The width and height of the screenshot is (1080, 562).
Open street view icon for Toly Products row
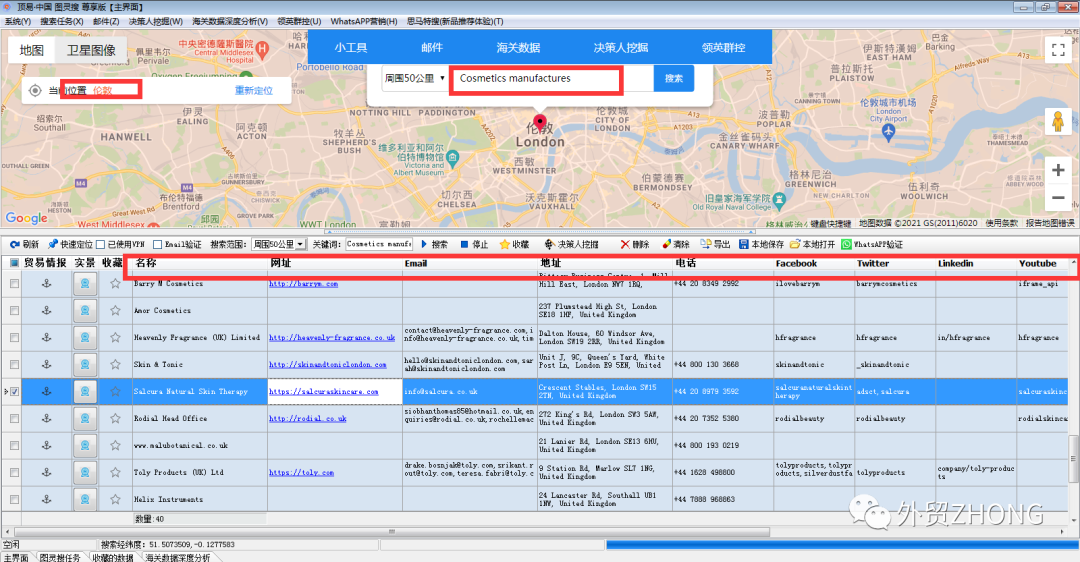tap(85, 472)
